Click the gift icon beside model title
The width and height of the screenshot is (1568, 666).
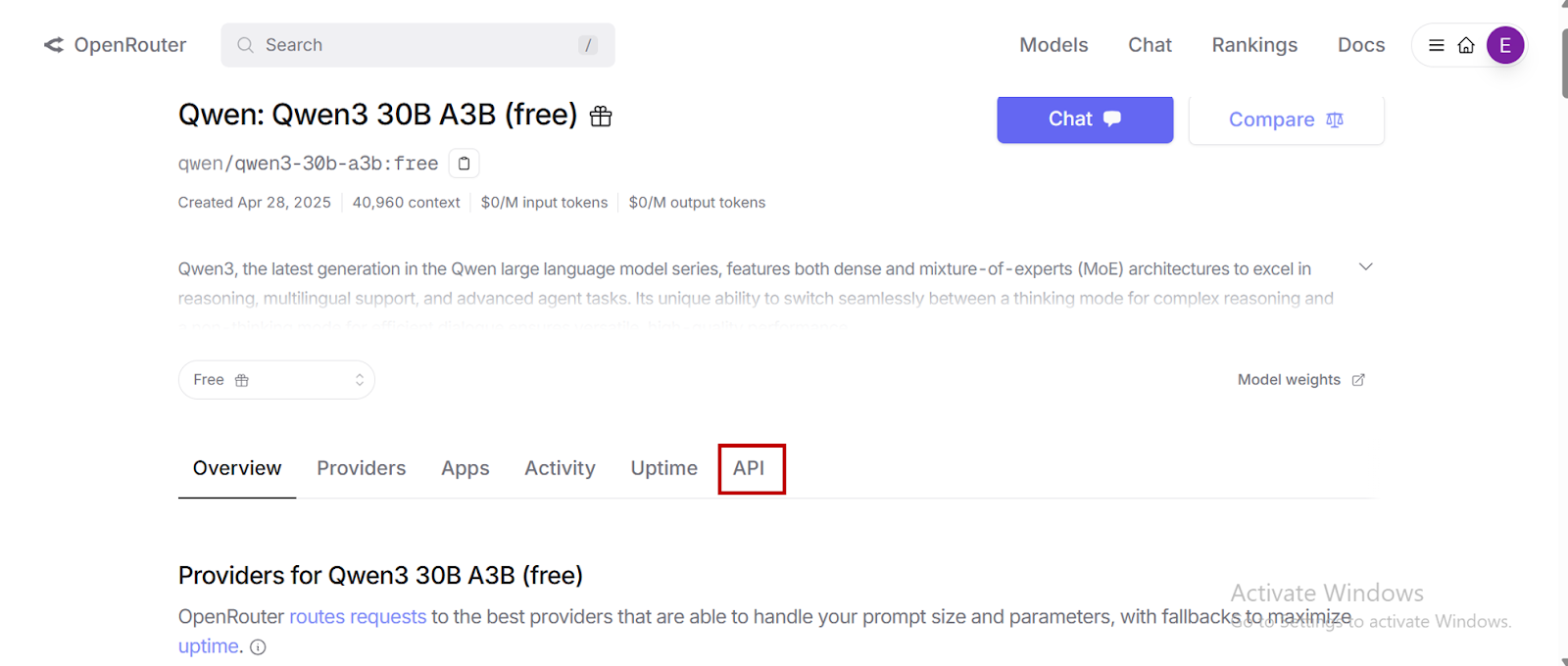point(601,117)
